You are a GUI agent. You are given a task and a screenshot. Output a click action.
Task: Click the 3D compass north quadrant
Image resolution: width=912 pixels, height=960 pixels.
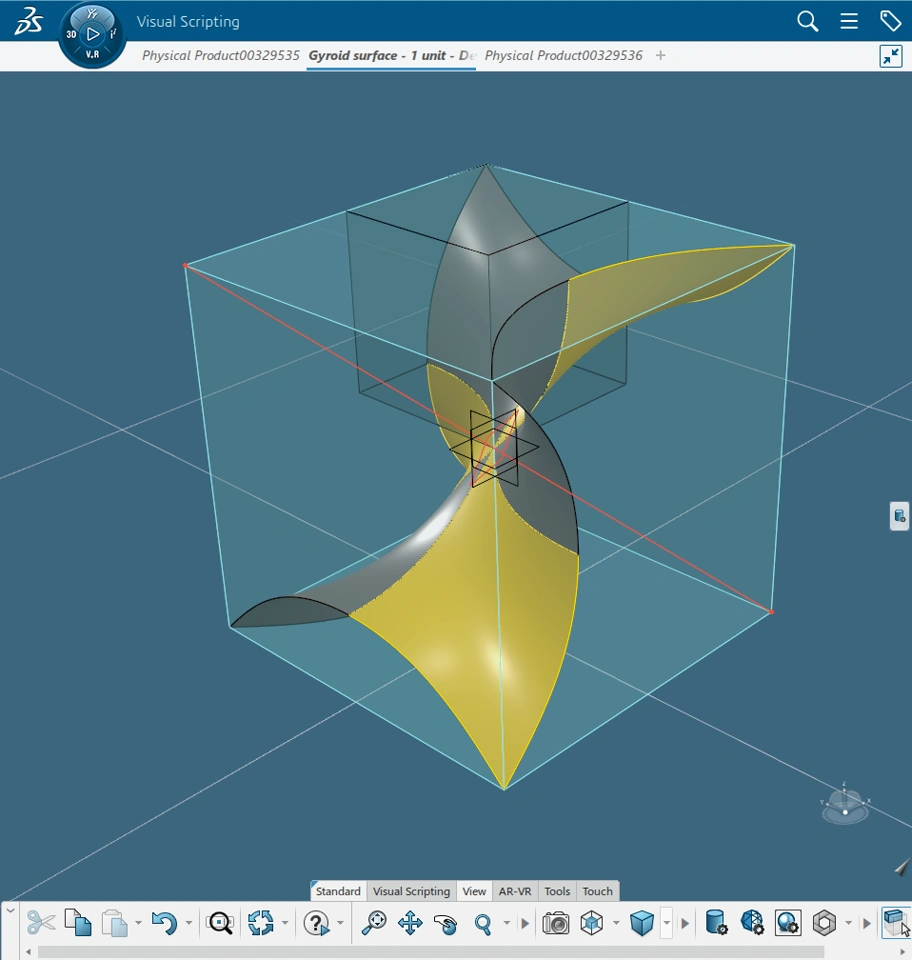92,13
